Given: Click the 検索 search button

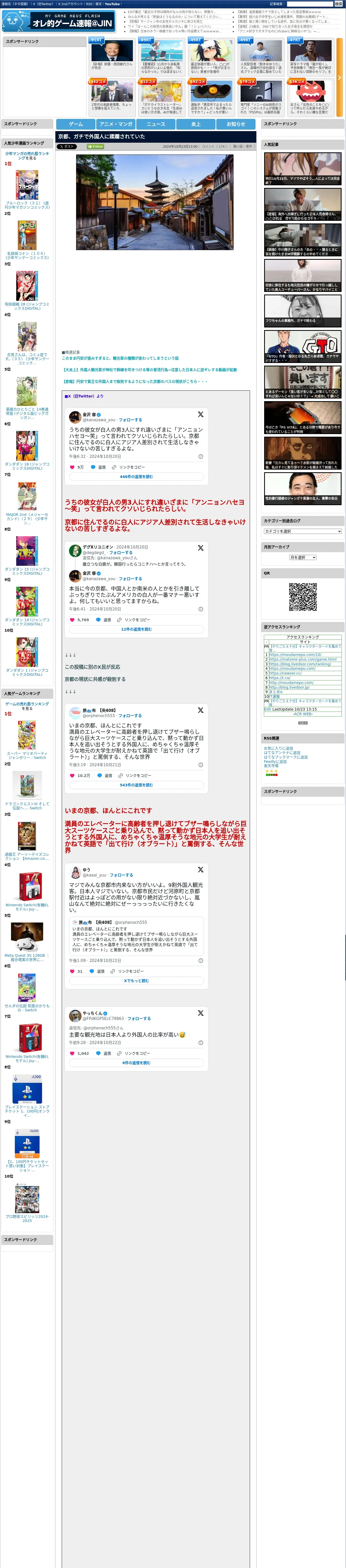Looking at the screenshot, I should 338,4.
